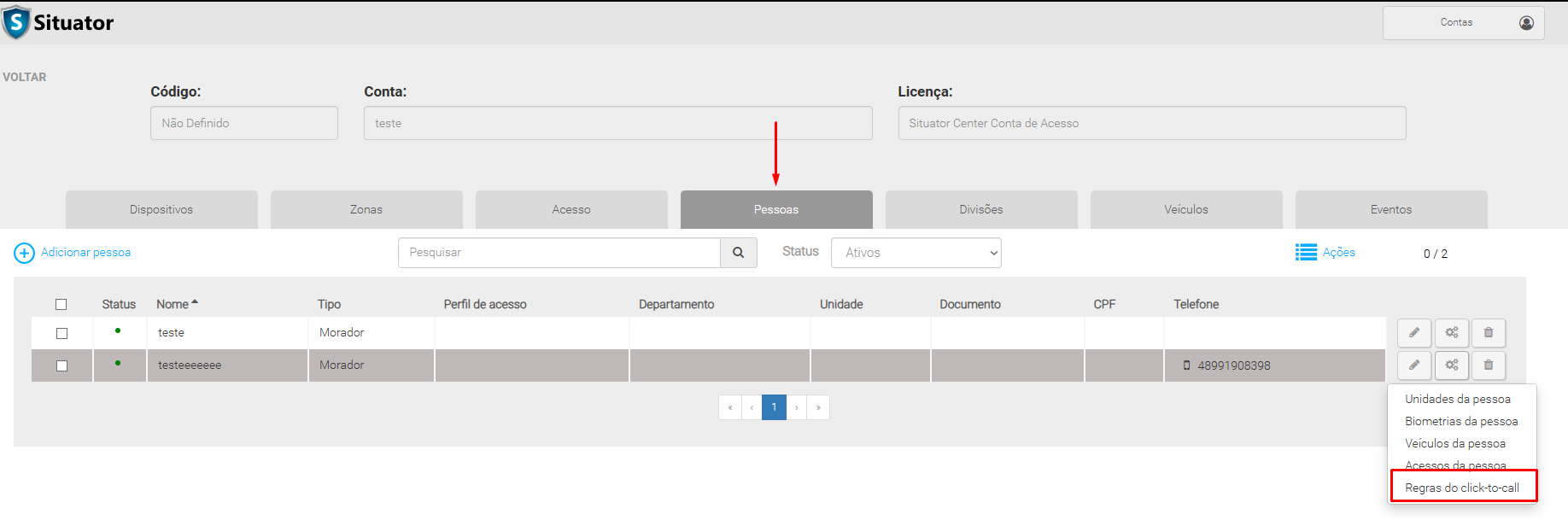The height and width of the screenshot is (532, 1568).
Task: Switch to the Dispositivos tab
Action: pyautogui.click(x=161, y=210)
